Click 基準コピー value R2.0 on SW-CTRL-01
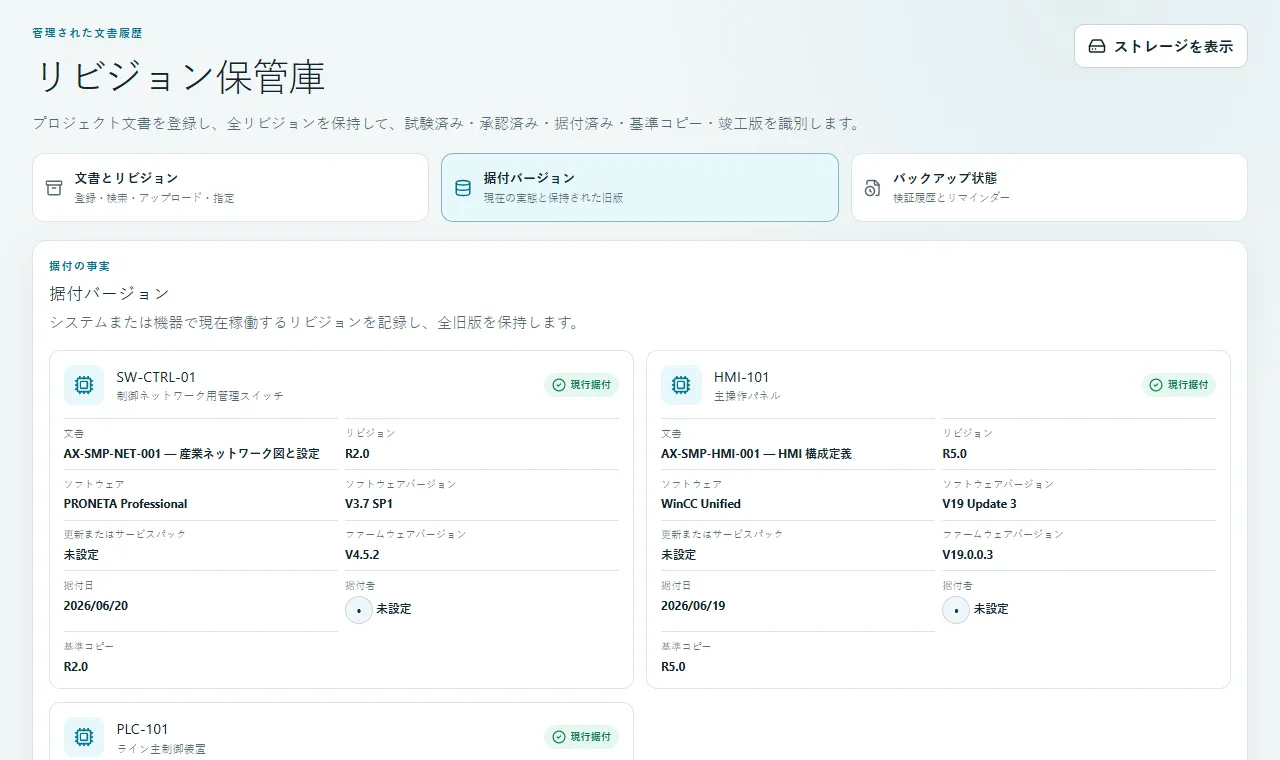1280x760 pixels. click(x=76, y=666)
